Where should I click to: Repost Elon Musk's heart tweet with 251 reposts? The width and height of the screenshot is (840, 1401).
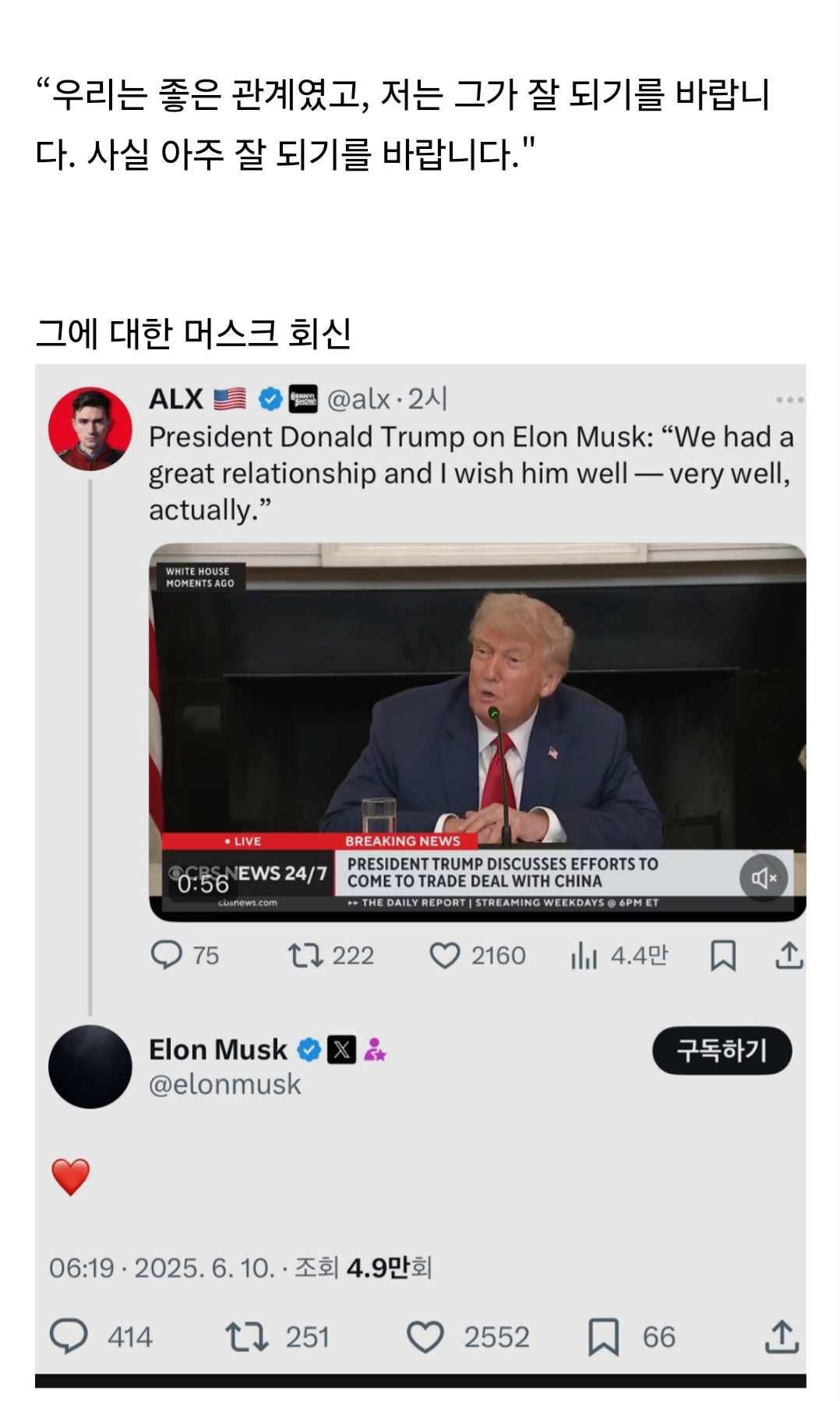pyautogui.click(x=247, y=1336)
